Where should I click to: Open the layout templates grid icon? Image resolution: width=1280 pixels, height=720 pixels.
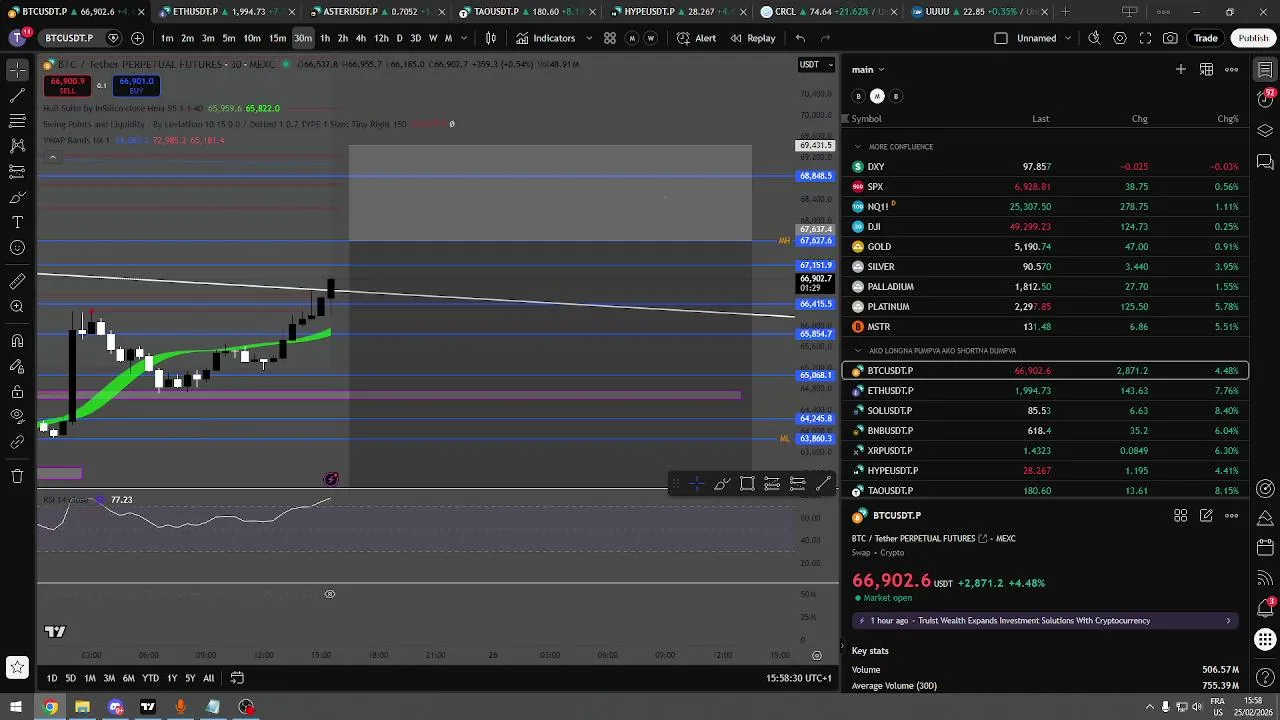pyautogui.click(x=610, y=38)
